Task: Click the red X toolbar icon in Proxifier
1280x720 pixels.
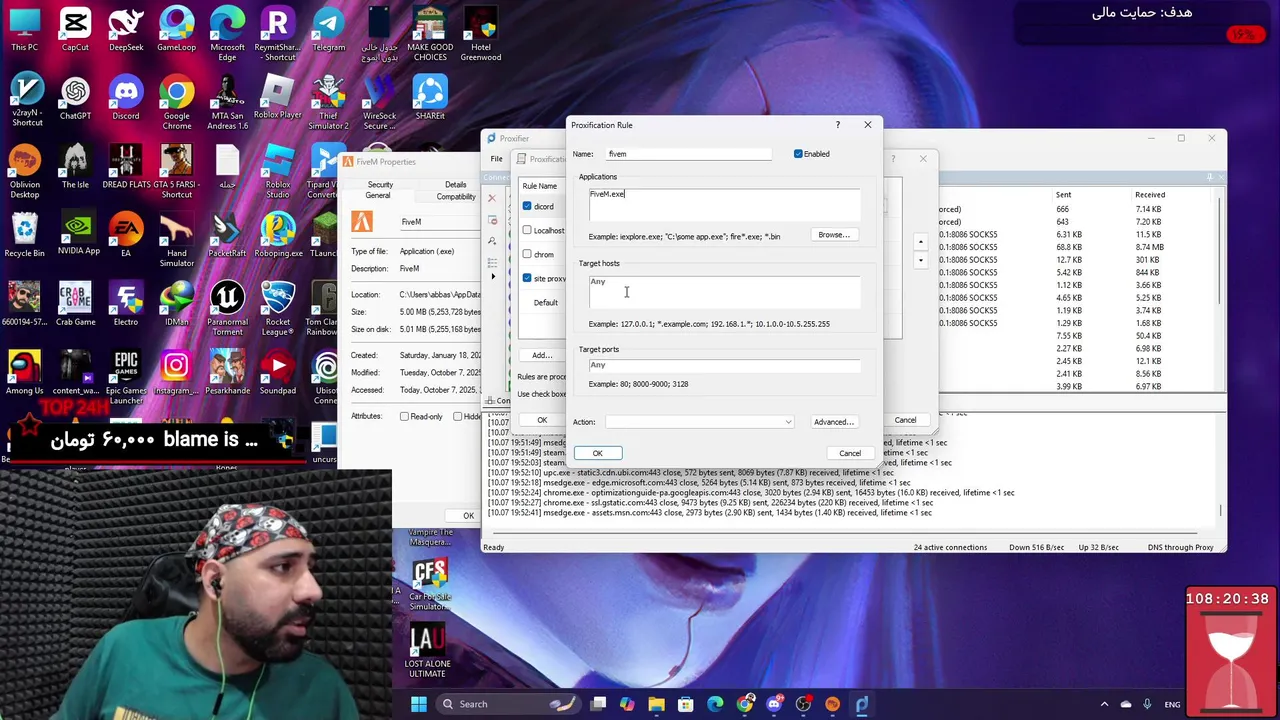Action: point(492,198)
